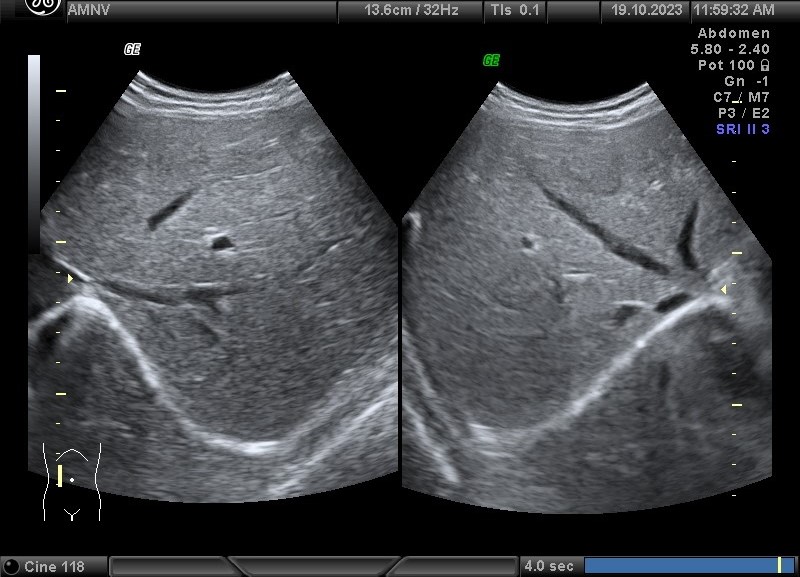Click the yellow focus arrow on left image
The width and height of the screenshot is (800, 577).
(x=70, y=279)
